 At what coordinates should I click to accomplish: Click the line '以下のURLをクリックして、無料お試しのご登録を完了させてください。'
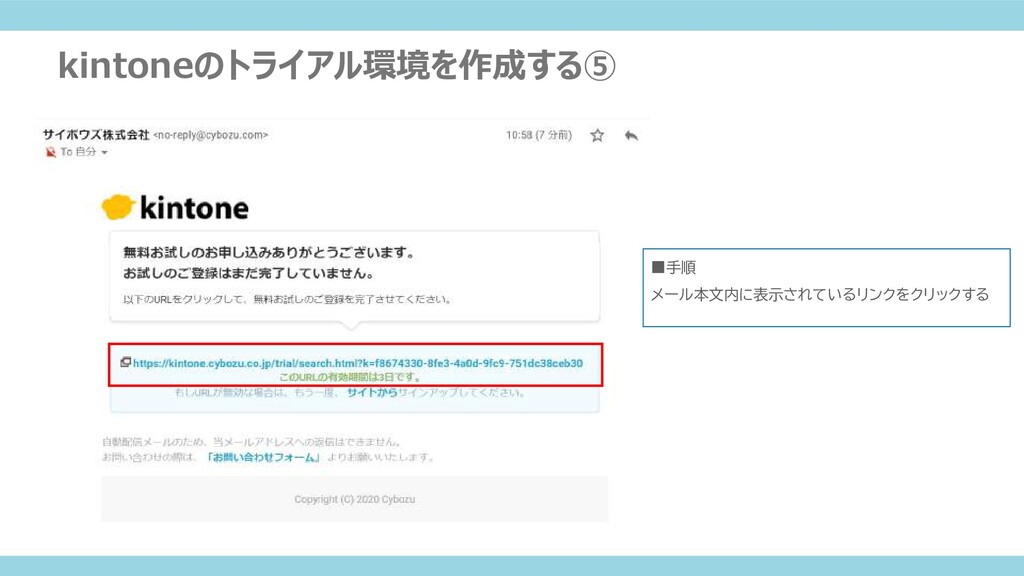coord(287,300)
